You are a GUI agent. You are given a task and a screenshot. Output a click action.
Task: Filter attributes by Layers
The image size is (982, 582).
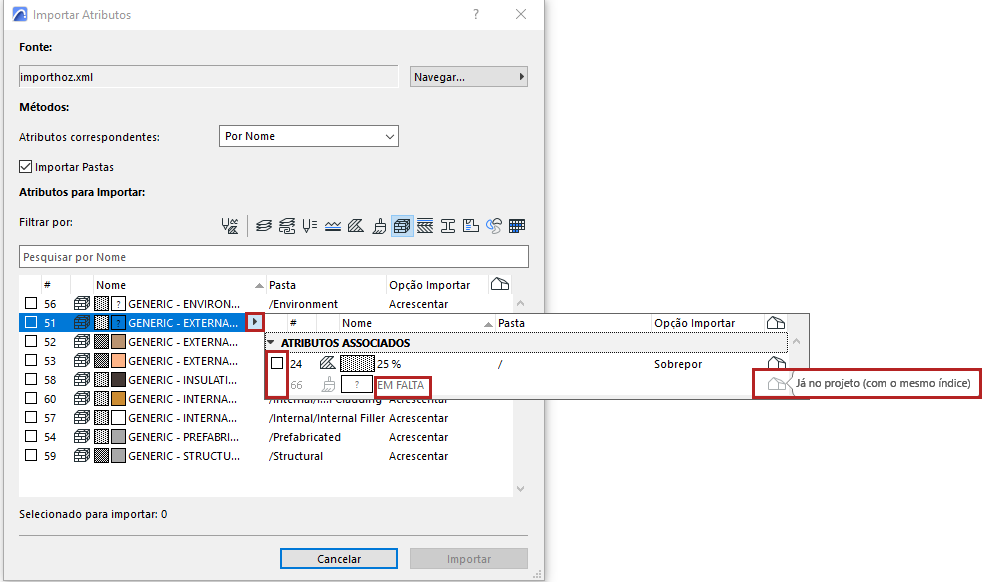[x=263, y=225]
